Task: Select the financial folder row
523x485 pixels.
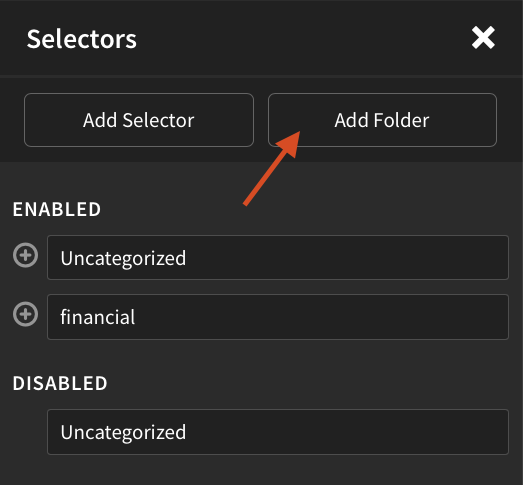Action: pos(278,317)
